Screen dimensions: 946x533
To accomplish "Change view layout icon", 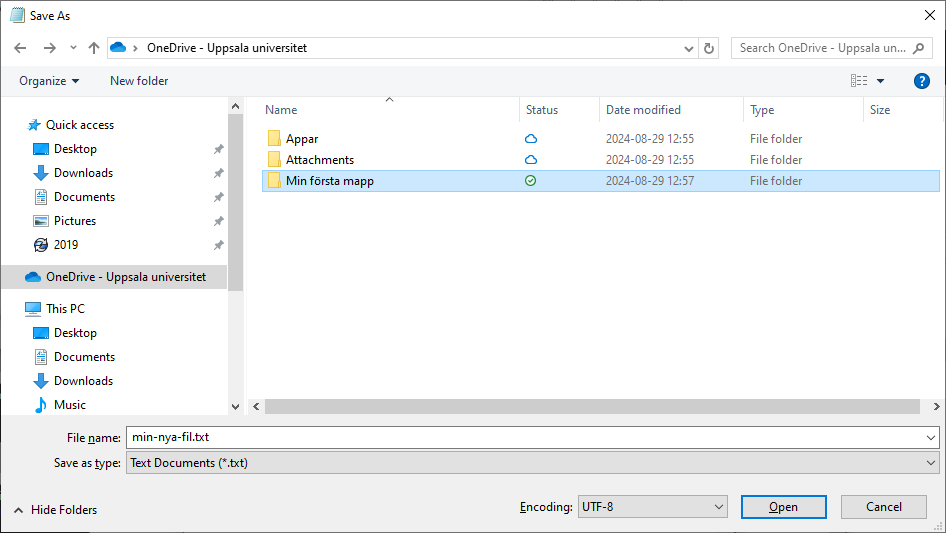I will coord(859,81).
